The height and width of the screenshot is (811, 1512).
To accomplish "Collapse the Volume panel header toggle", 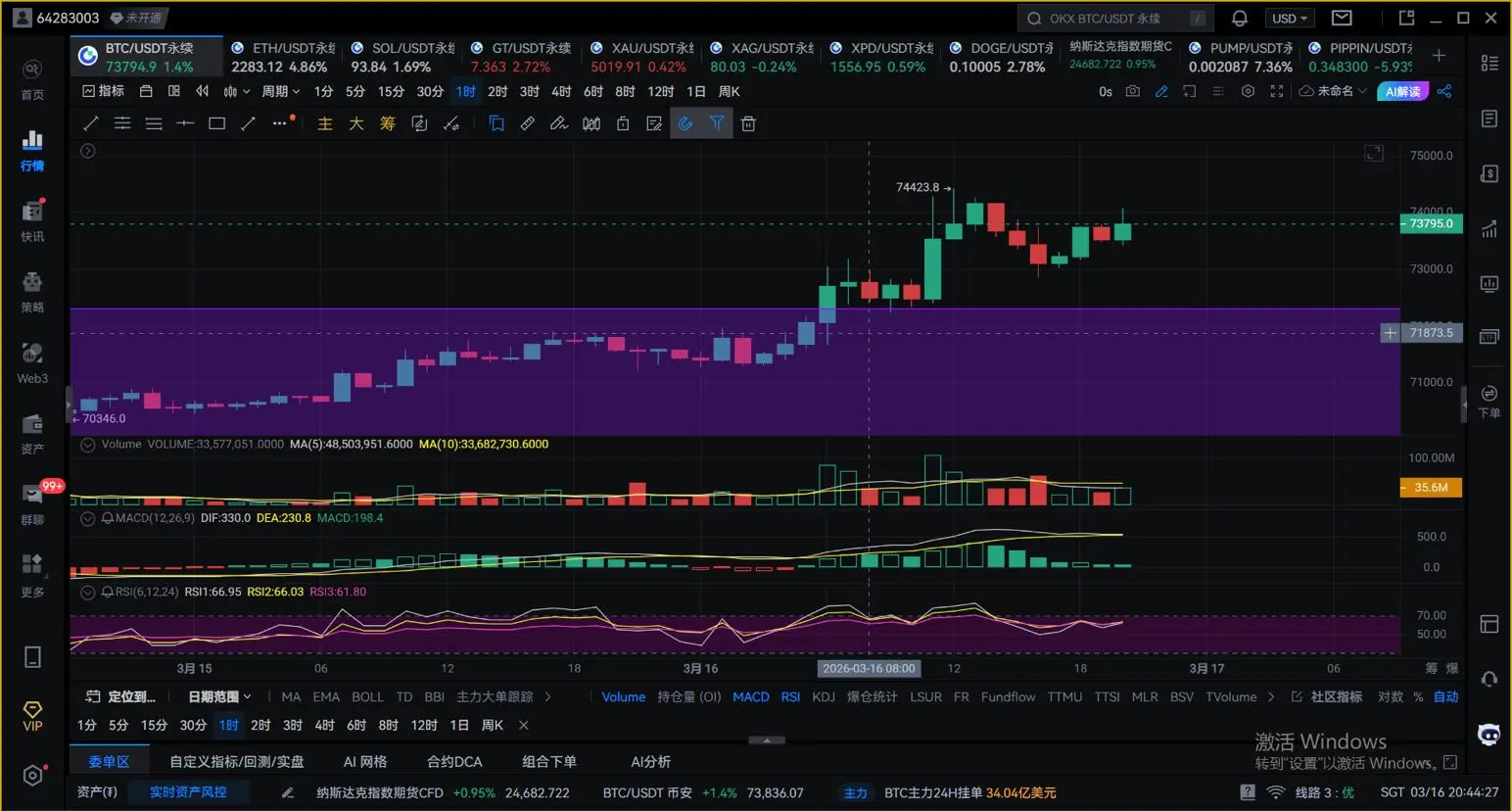I will click(x=87, y=445).
